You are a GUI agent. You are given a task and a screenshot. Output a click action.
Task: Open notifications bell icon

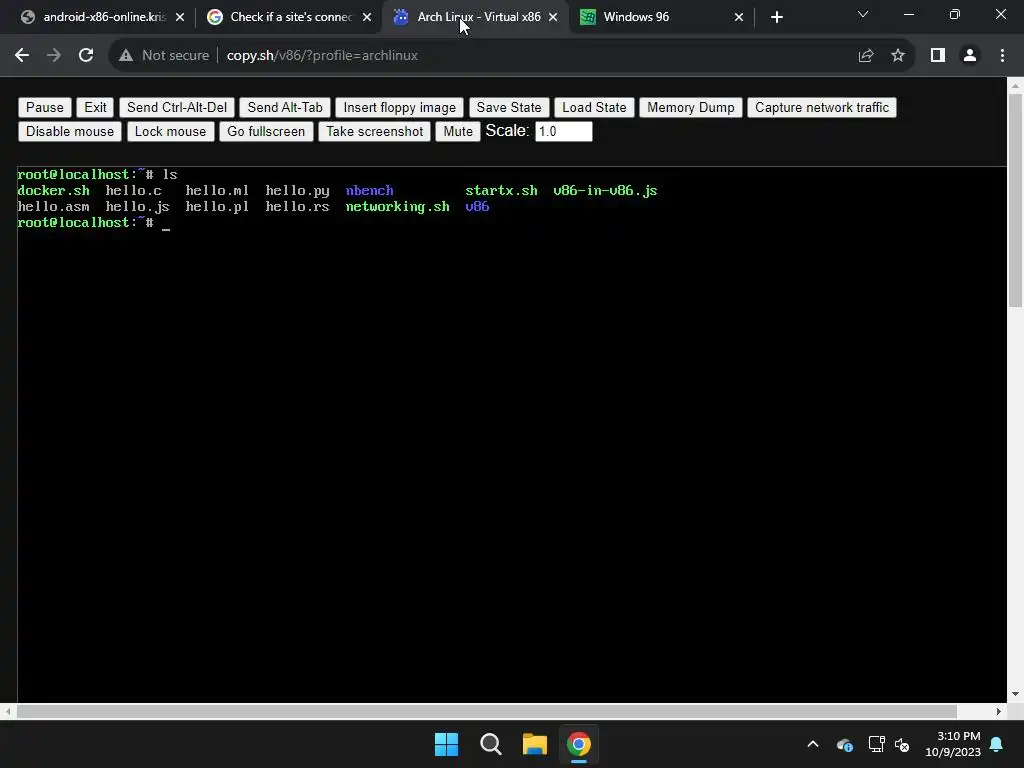(x=997, y=744)
